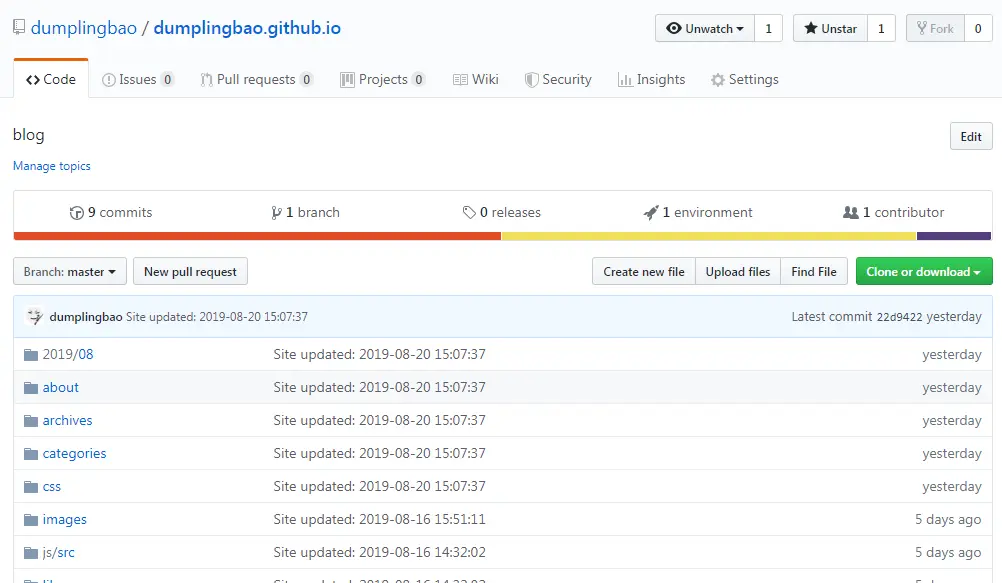This screenshot has height=583, width=1002.
Task: Open the Unwatch dropdown
Action: pyautogui.click(x=705, y=28)
